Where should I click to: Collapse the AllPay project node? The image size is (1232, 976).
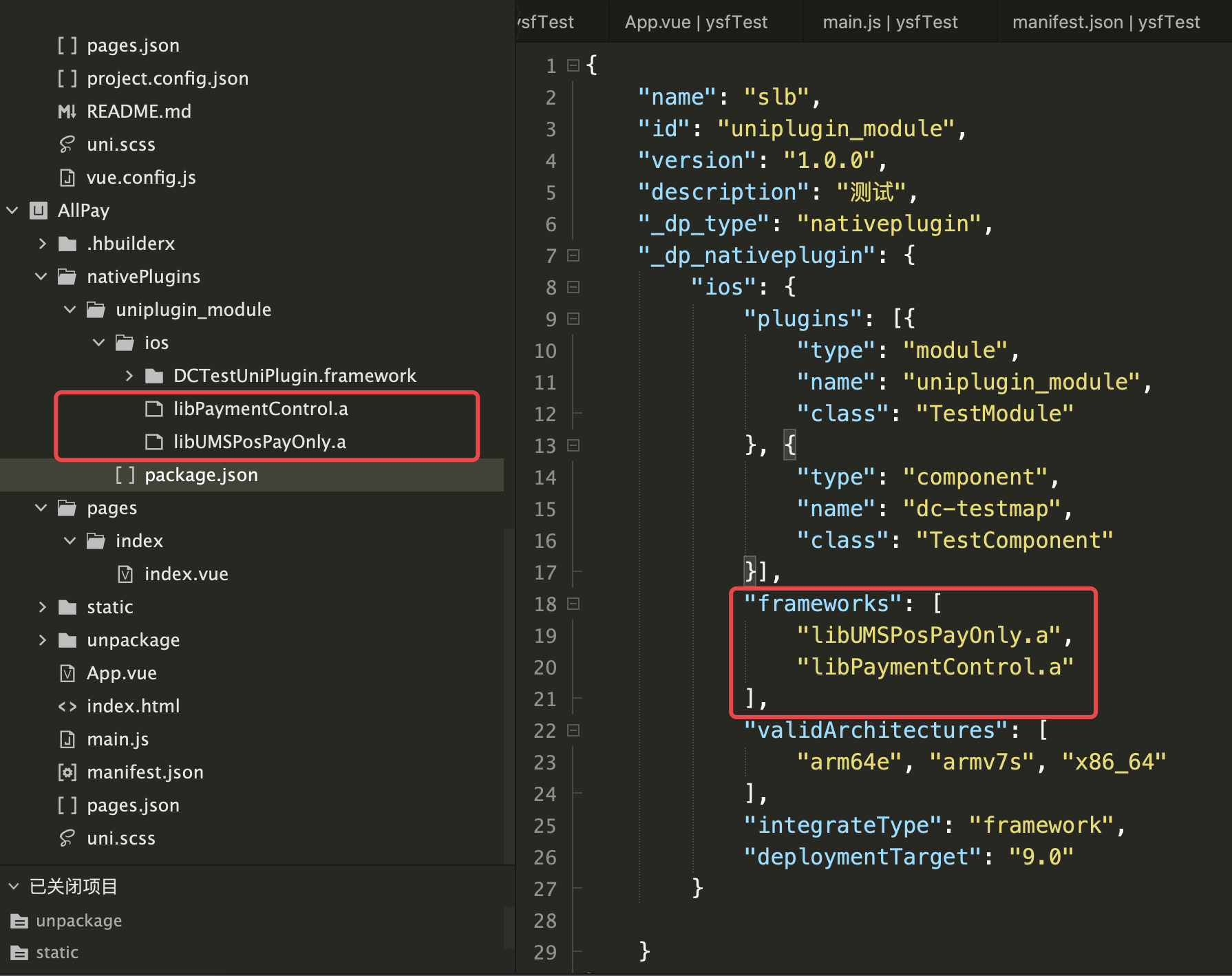tap(12, 211)
